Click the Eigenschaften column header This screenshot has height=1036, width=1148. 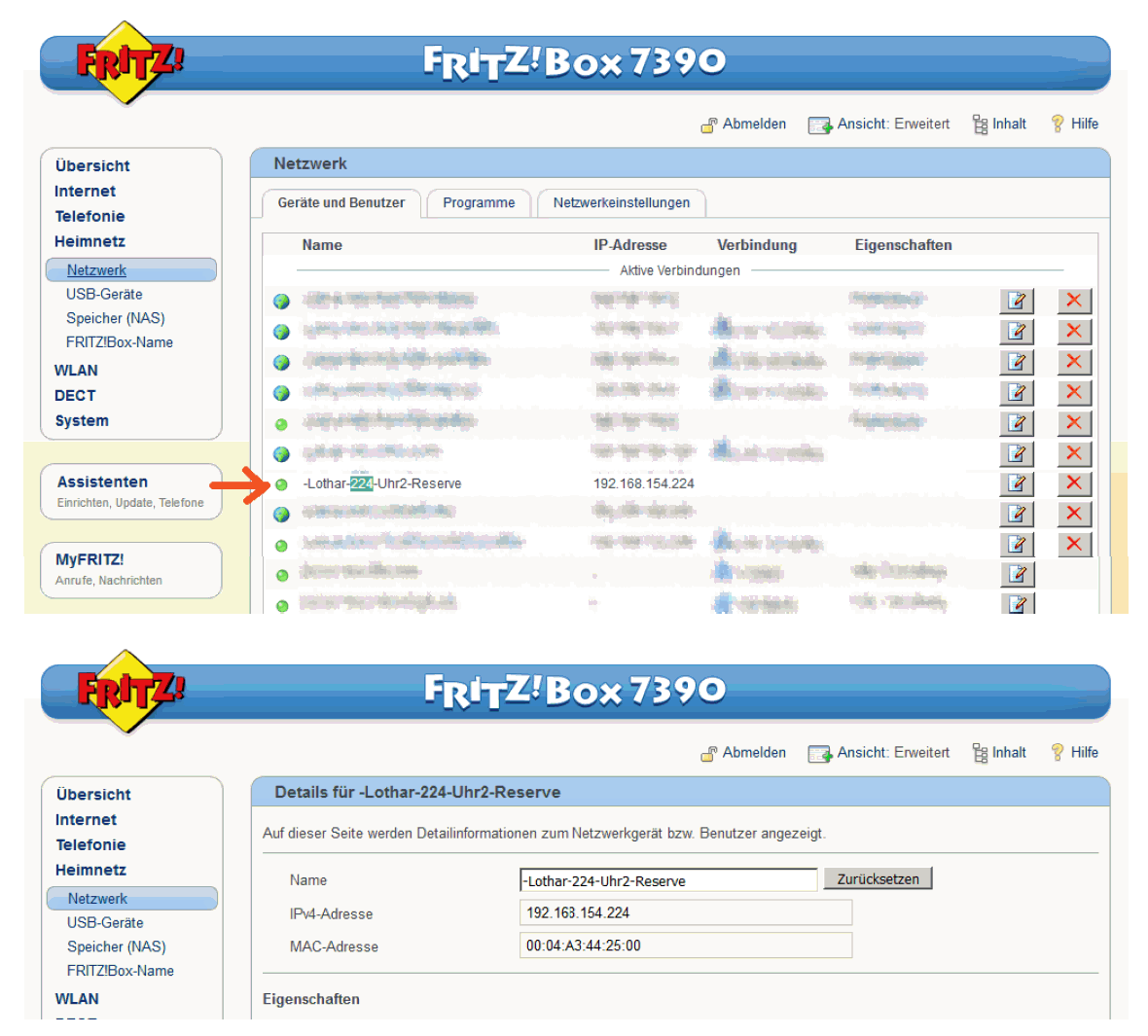click(904, 245)
